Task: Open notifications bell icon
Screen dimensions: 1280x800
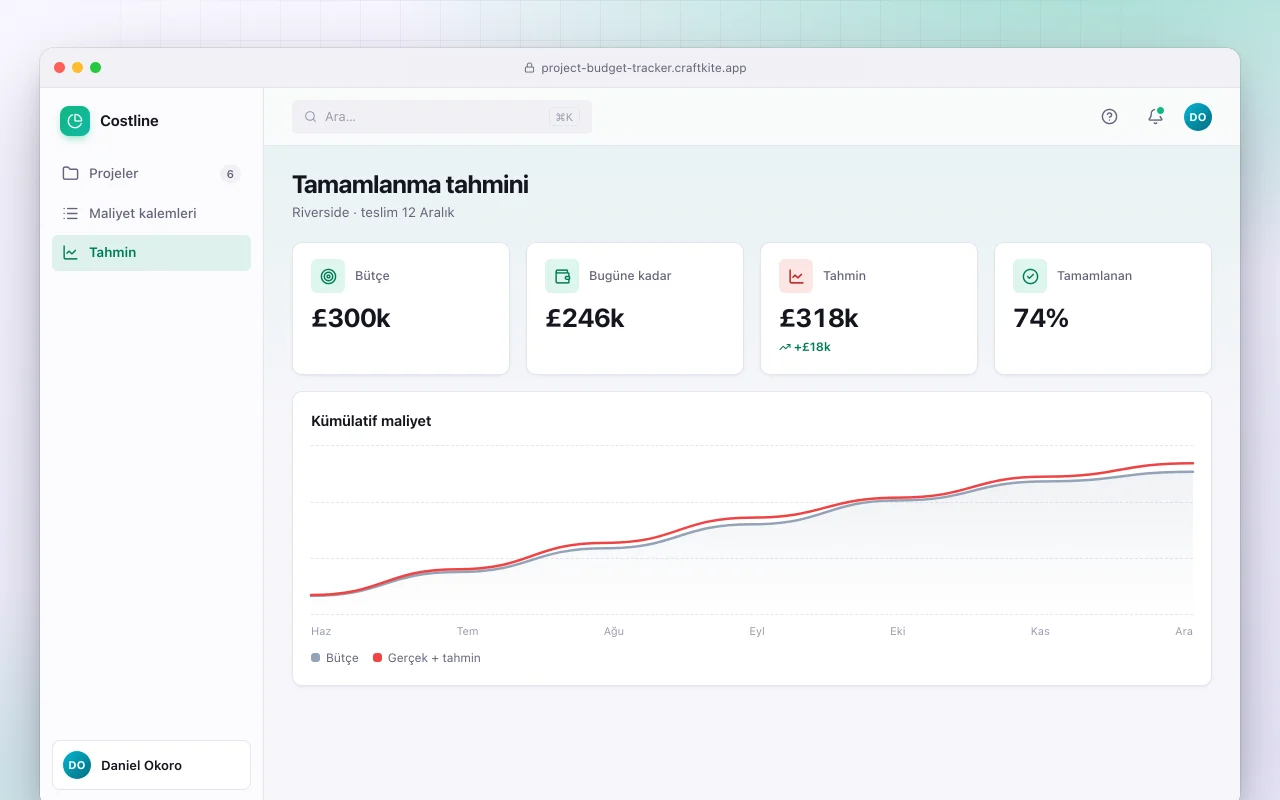Action: [1155, 117]
